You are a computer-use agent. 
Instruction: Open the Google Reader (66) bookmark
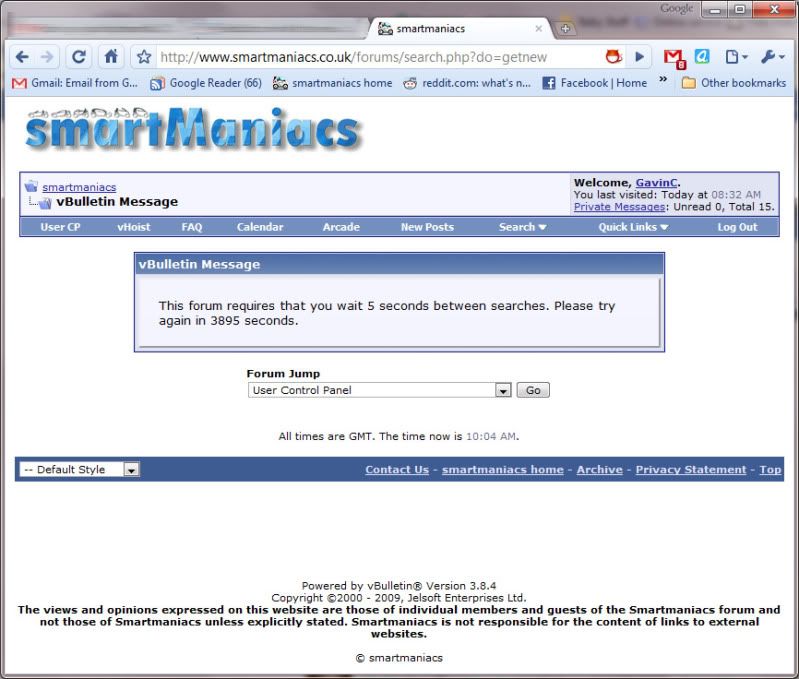pos(206,83)
